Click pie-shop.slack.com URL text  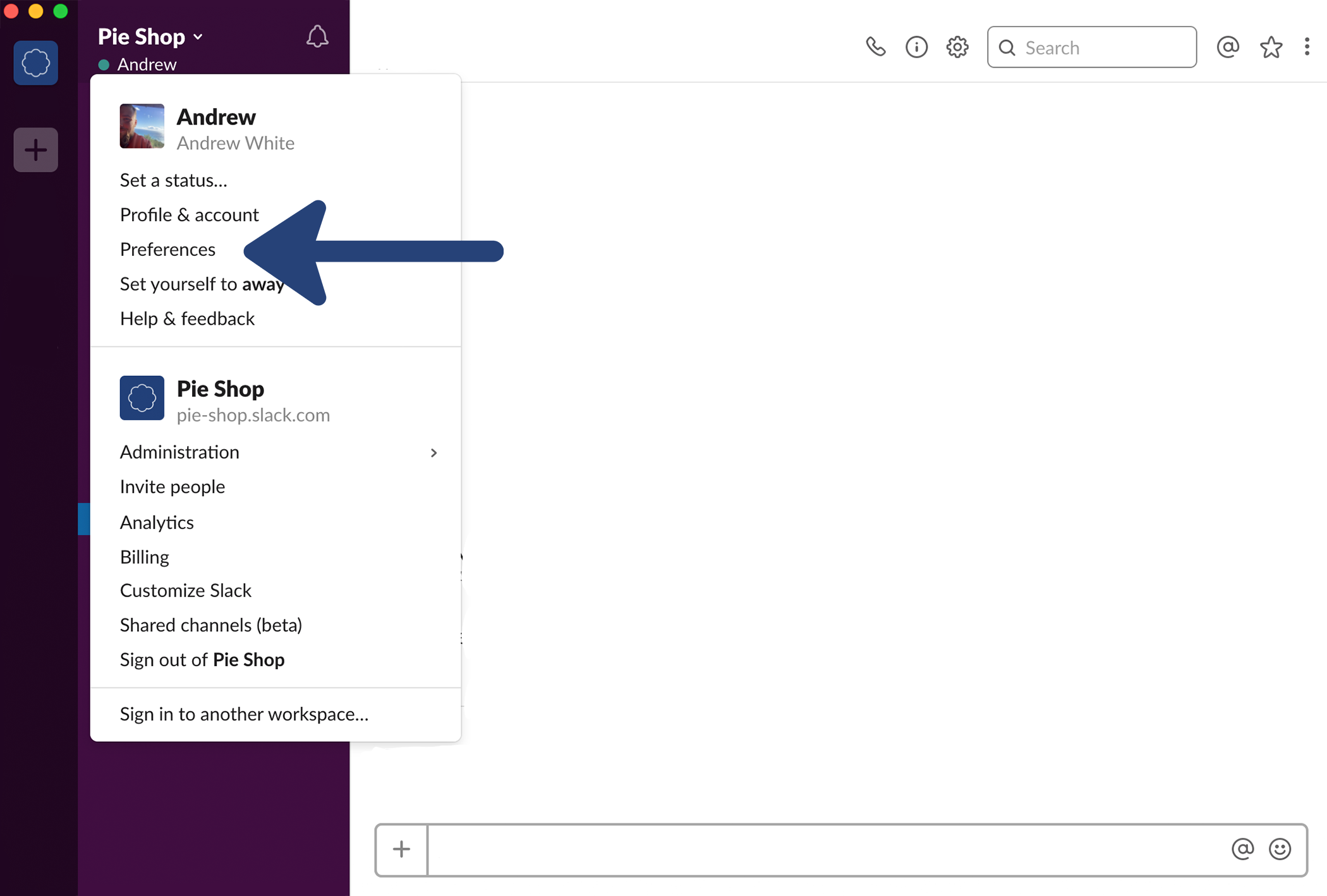[x=253, y=415]
